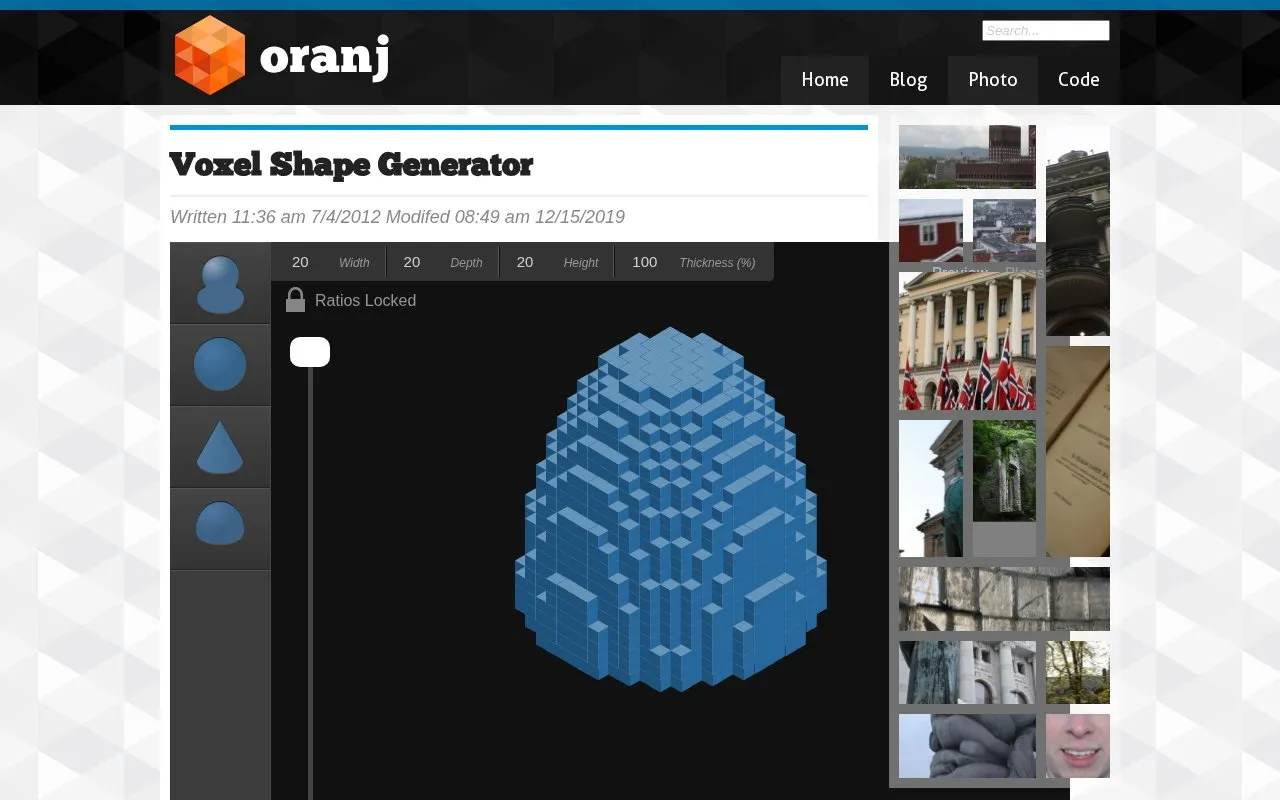Screen dimensions: 1280x800
Task: Open the city hall tower photo thumbnail
Action: pos(967,157)
